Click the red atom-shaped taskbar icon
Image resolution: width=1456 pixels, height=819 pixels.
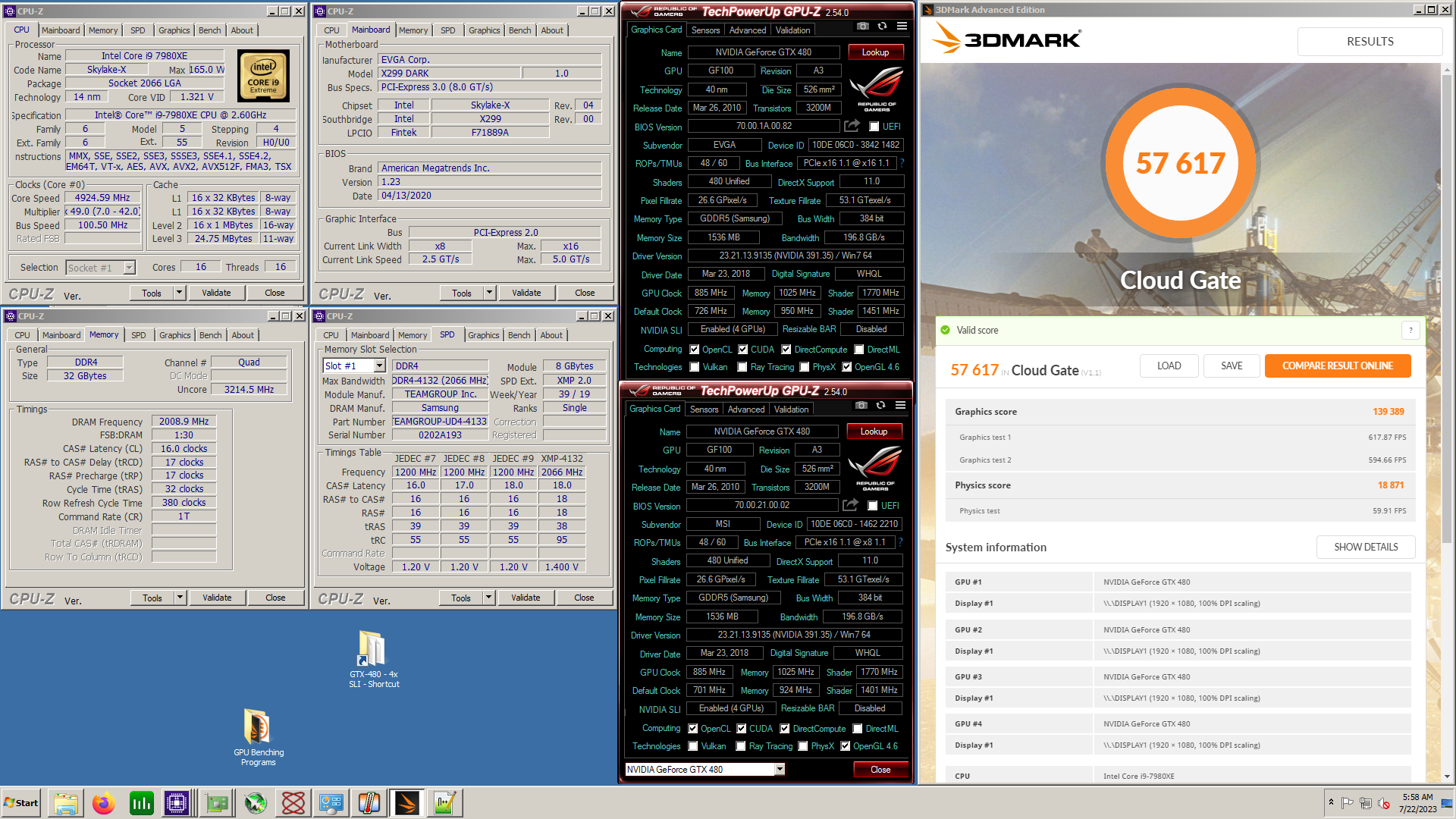click(x=293, y=803)
